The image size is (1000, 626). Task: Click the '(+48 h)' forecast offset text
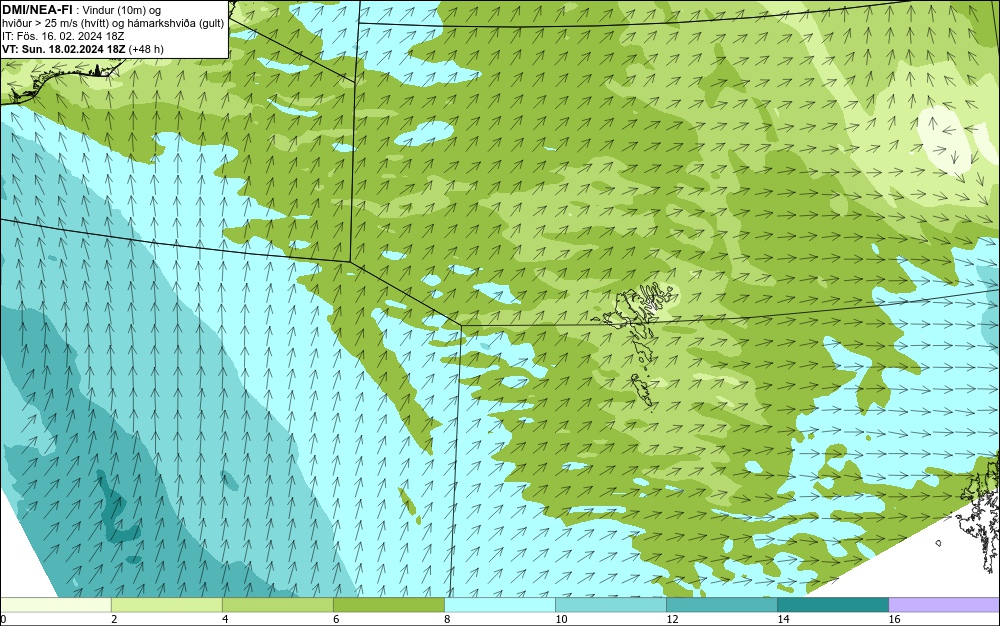[x=146, y=49]
